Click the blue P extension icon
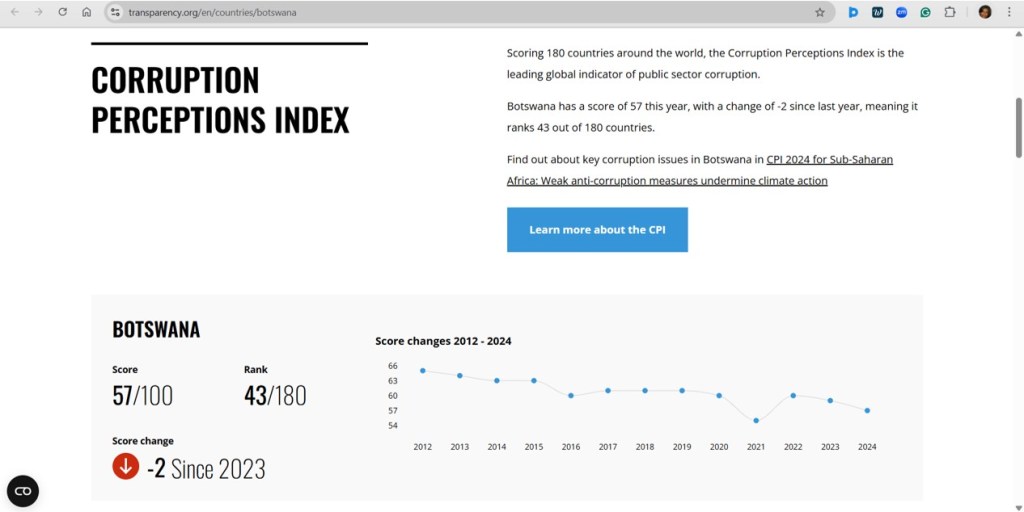Image resolution: width=1024 pixels, height=512 pixels. point(854,12)
